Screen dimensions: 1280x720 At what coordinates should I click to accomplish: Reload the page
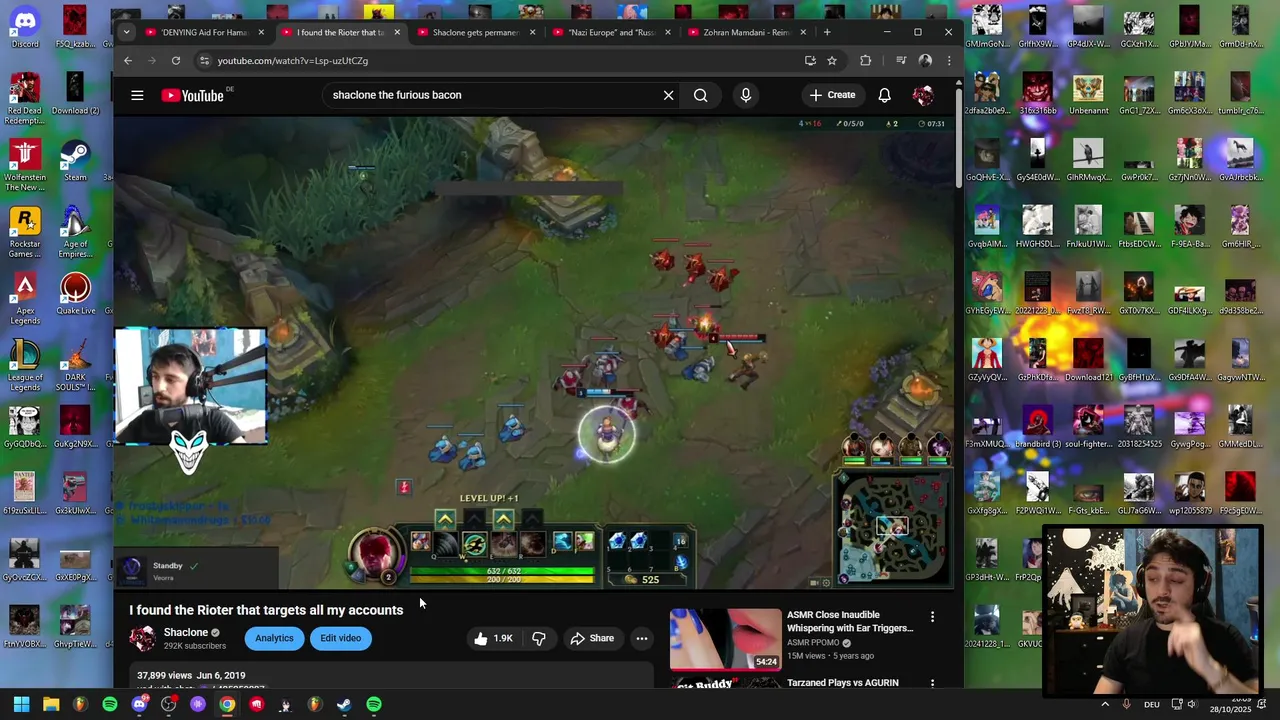tap(176, 61)
